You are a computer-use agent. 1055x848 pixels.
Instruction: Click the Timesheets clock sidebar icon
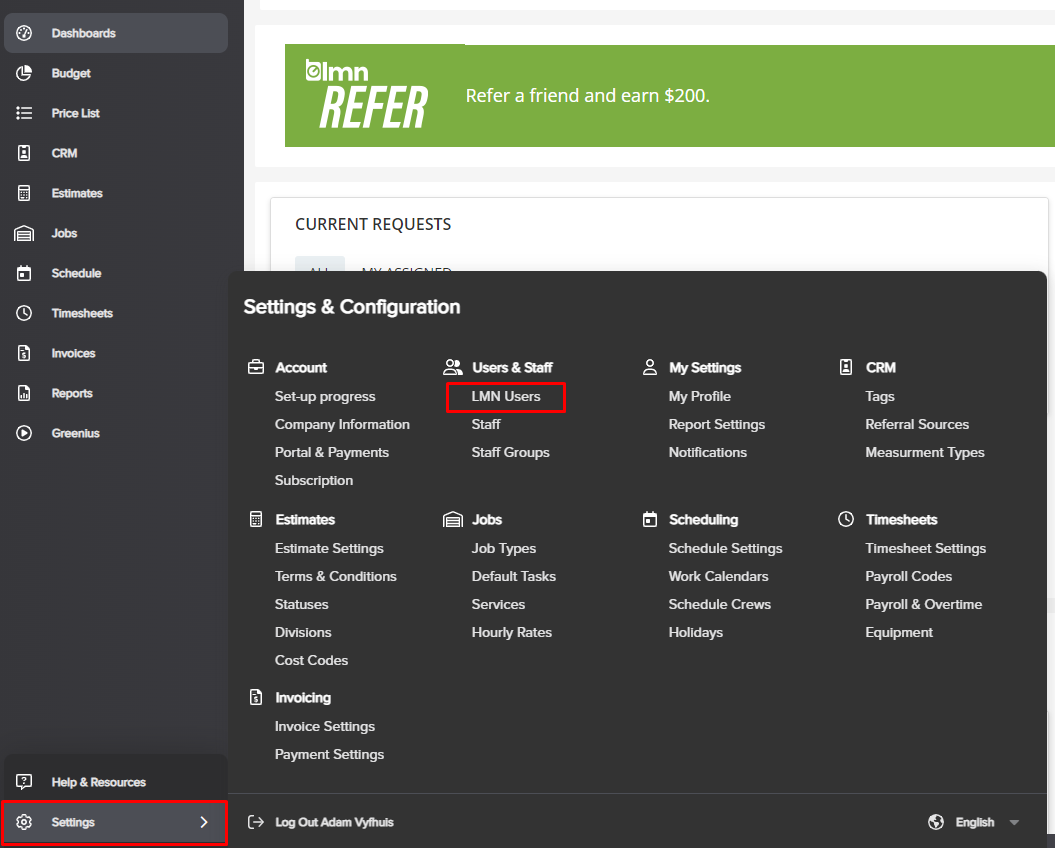pos(24,313)
